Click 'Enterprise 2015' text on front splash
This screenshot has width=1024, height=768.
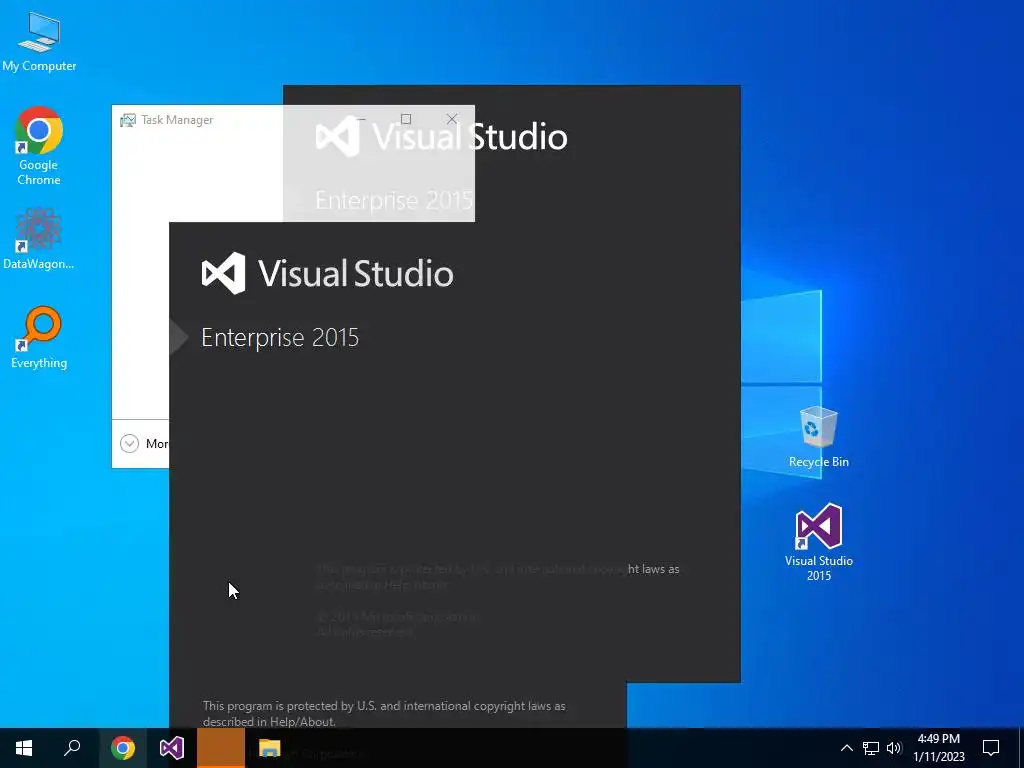click(280, 338)
